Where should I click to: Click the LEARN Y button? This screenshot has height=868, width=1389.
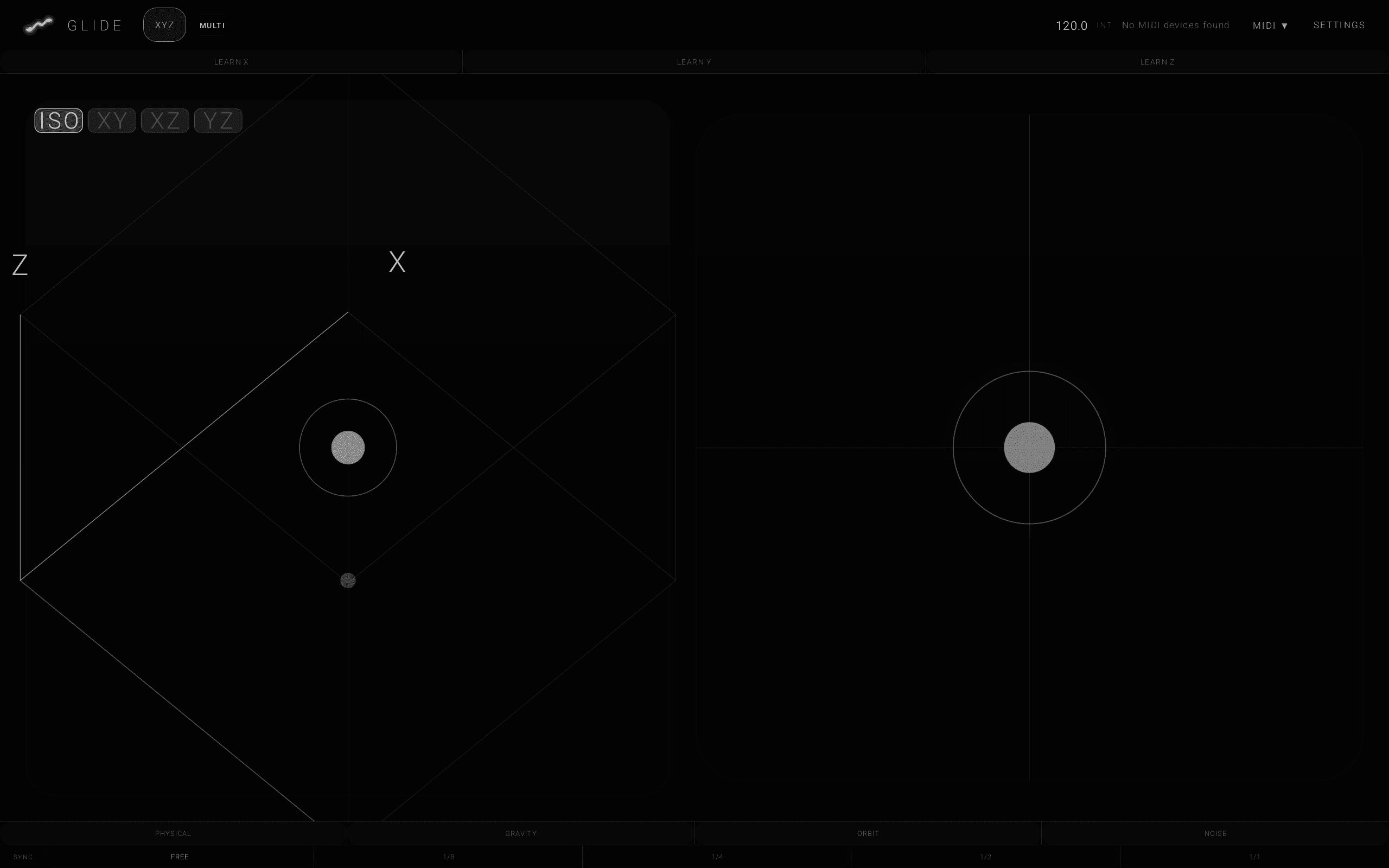694,61
